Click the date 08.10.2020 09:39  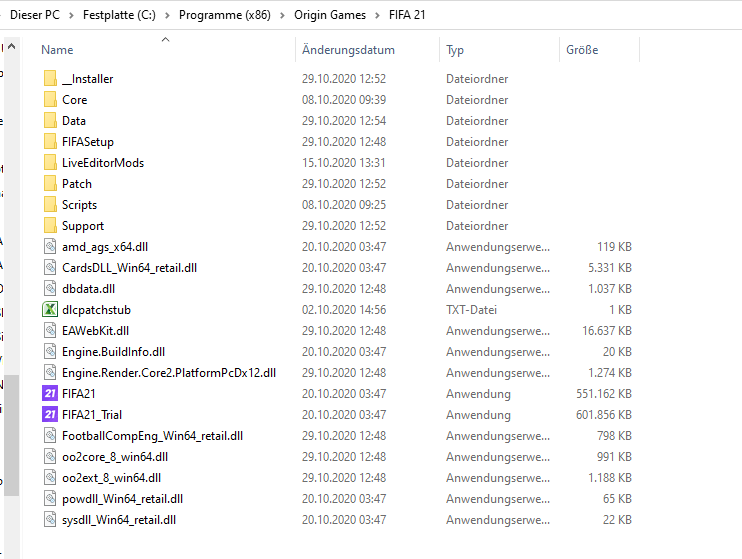pos(344,99)
